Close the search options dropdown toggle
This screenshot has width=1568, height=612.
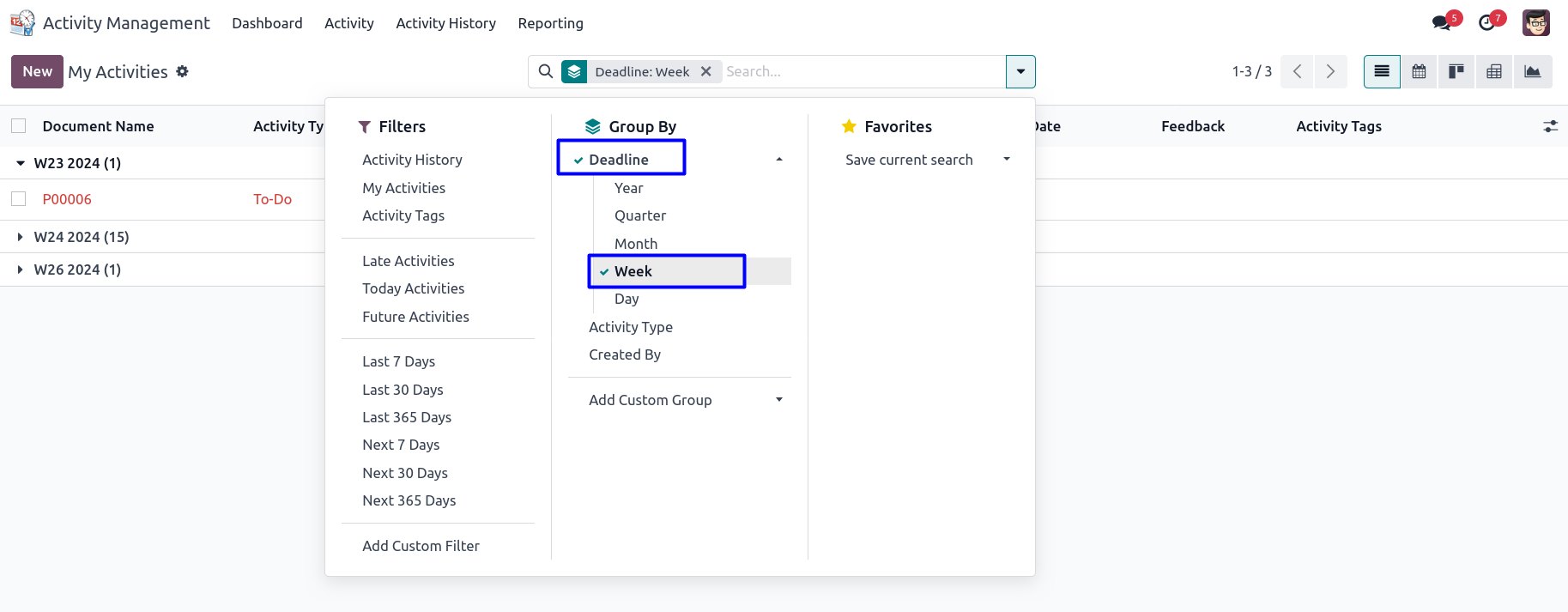[x=1020, y=71]
